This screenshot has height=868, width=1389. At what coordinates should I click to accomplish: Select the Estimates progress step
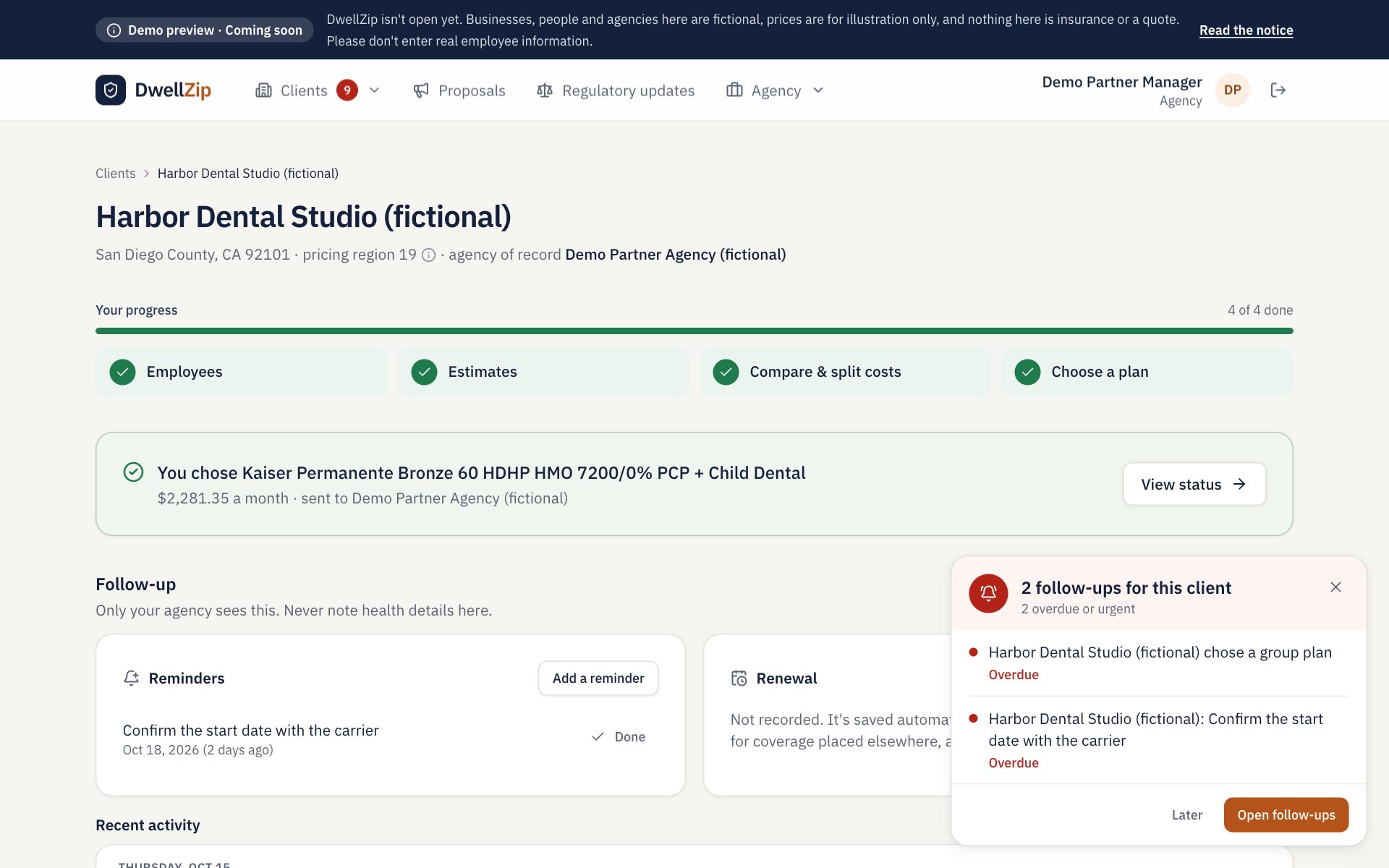(543, 372)
